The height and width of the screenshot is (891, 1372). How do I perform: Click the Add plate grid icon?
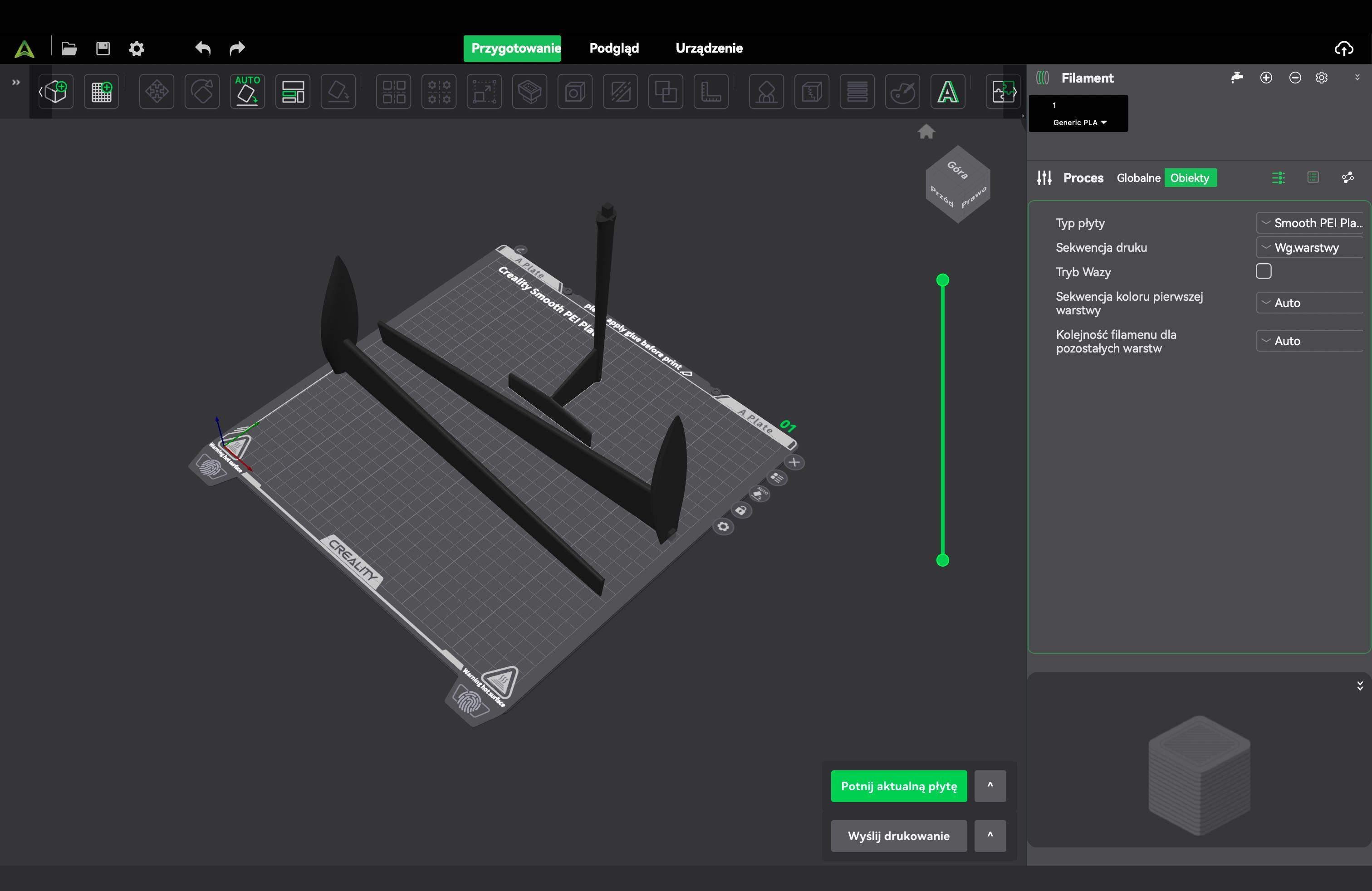click(102, 92)
